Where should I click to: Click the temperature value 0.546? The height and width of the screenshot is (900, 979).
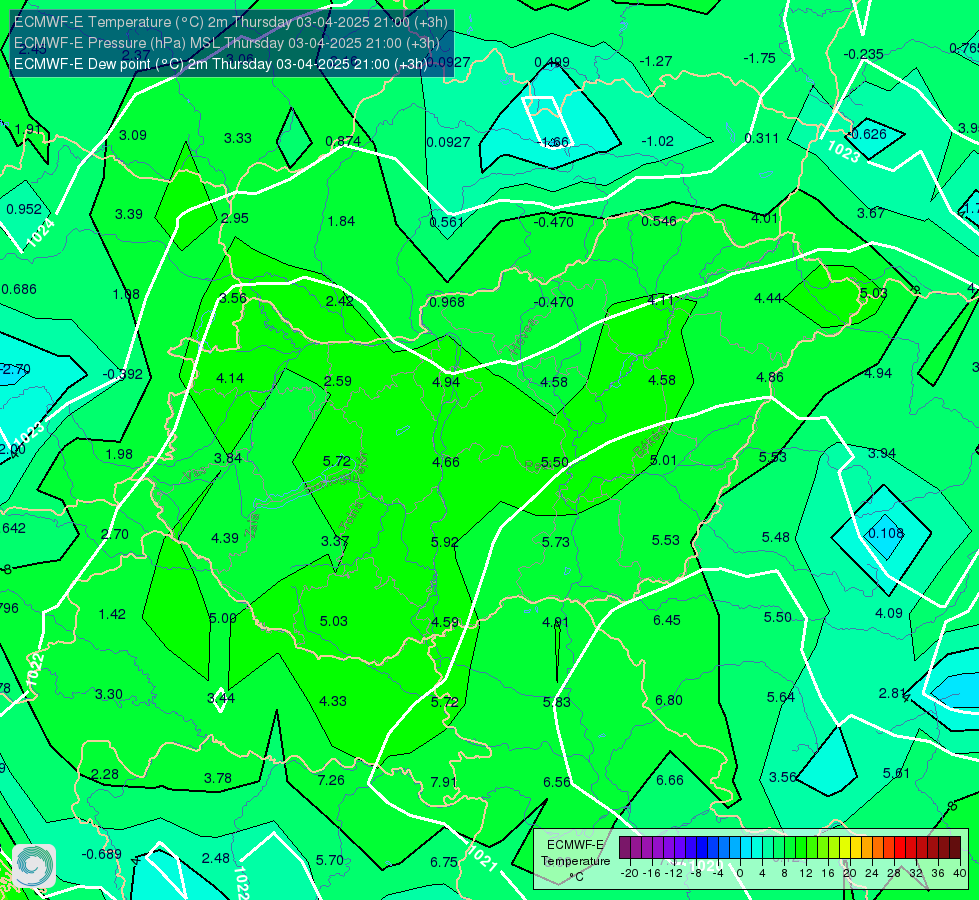[x=659, y=220]
